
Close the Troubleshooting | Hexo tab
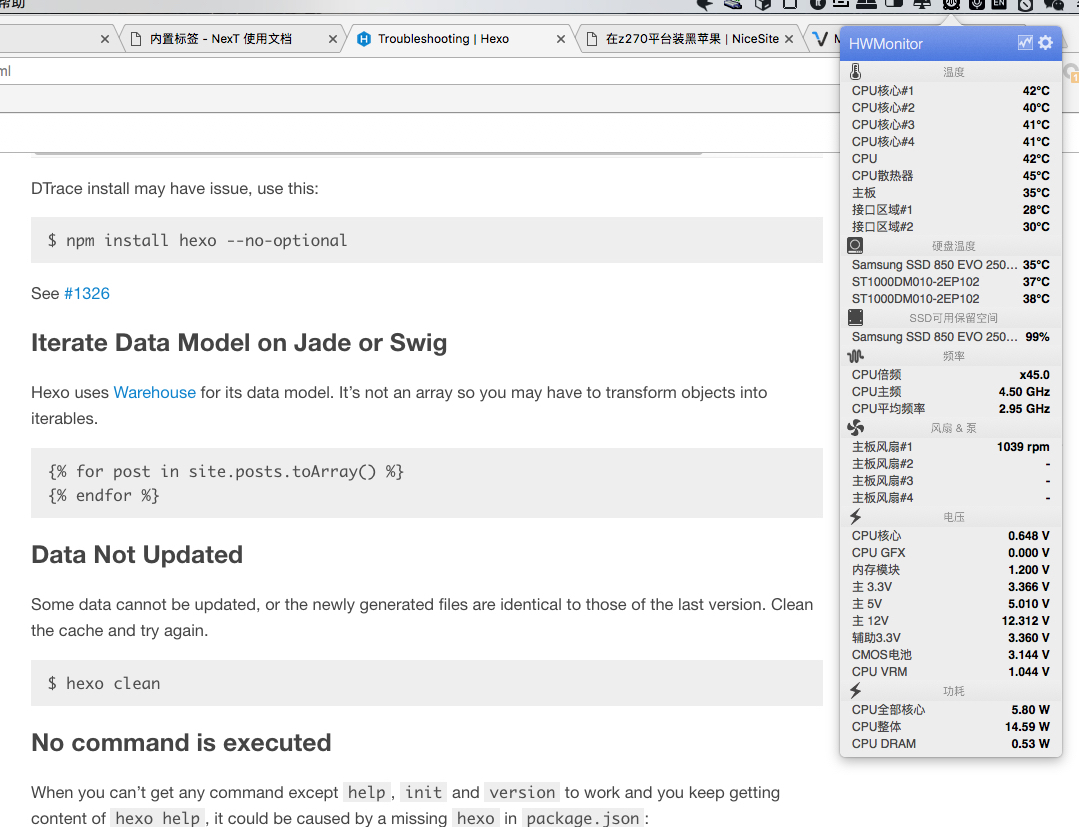click(561, 39)
